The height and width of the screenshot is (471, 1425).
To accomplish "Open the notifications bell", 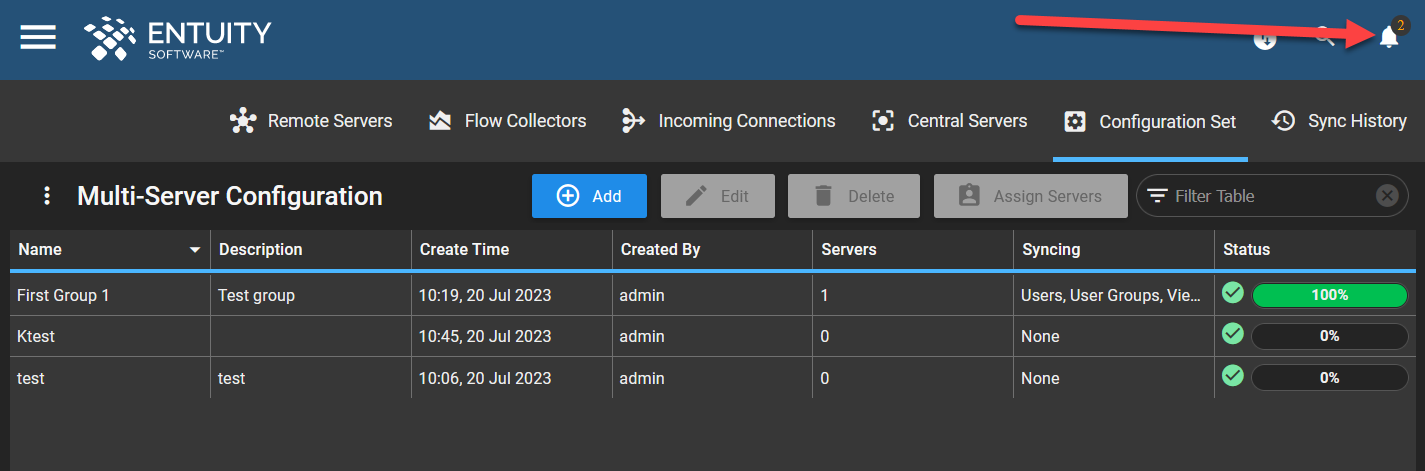I will coord(1389,37).
